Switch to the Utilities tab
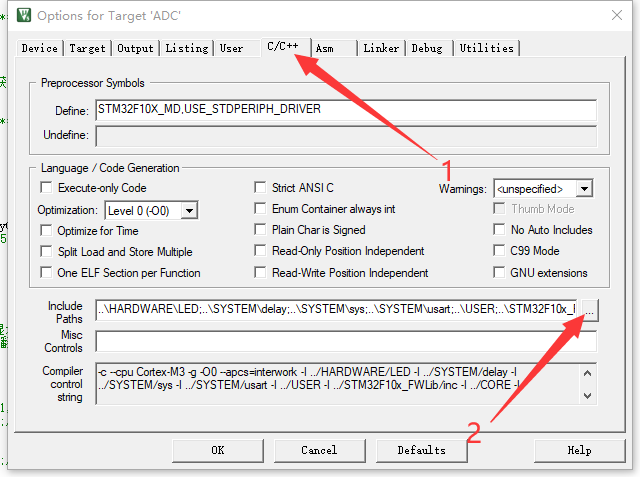The width and height of the screenshot is (640, 477). click(486, 48)
